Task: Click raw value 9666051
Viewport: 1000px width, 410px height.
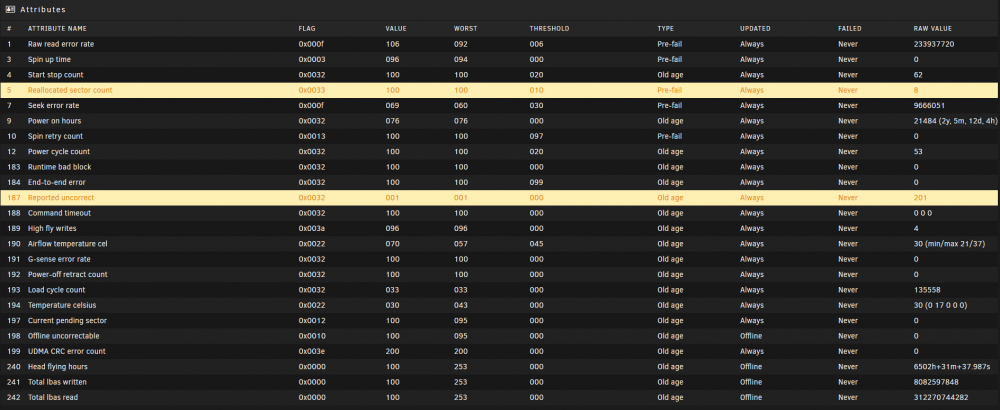Action: tap(929, 105)
